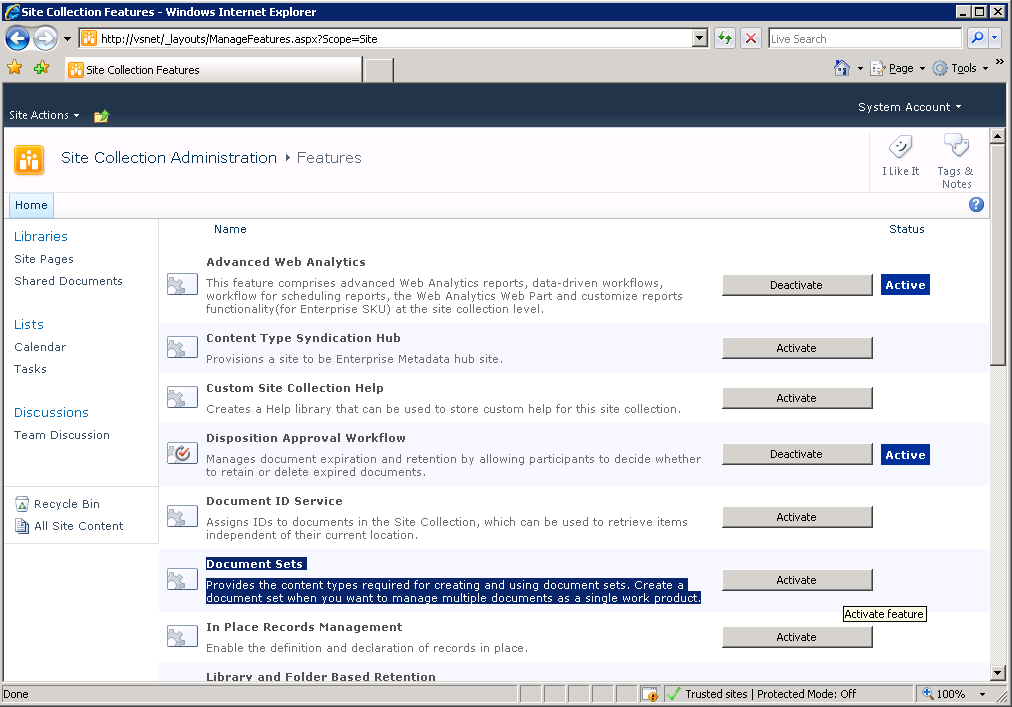Viewport: 1012px width, 707px height.
Task: Click the SharePoint site logo icon
Action: tap(29, 160)
